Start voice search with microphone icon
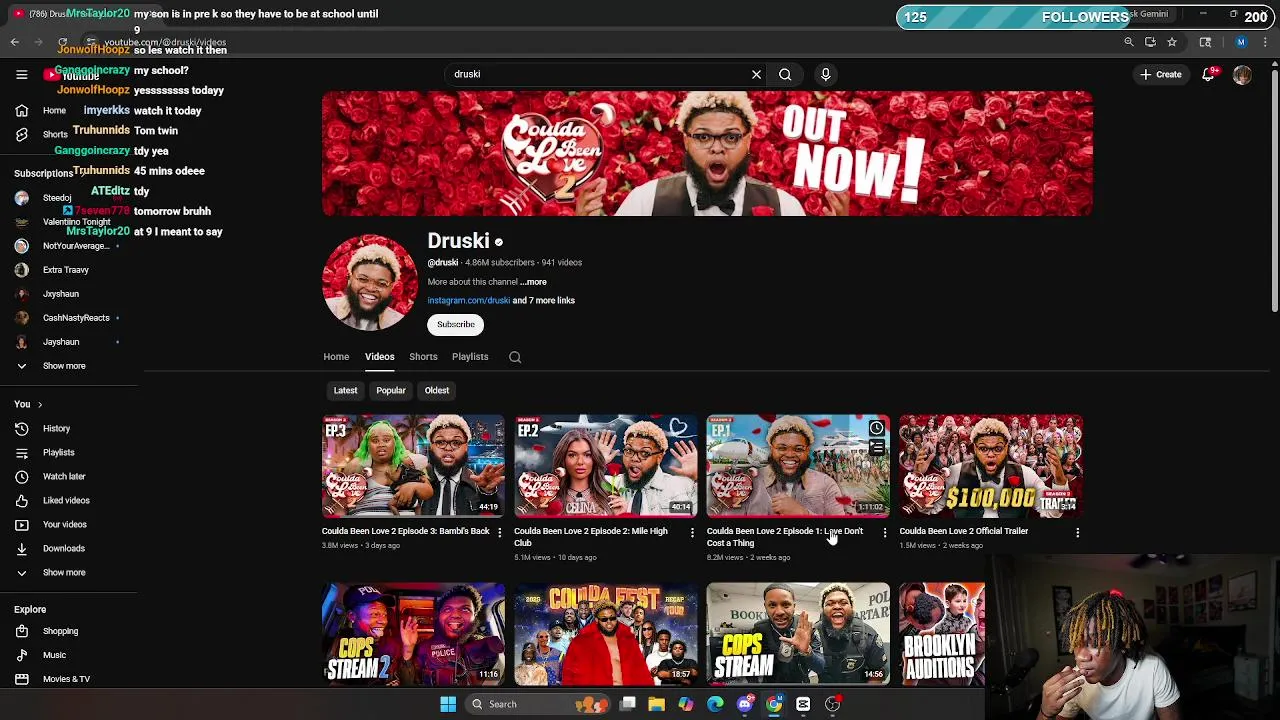 click(825, 74)
